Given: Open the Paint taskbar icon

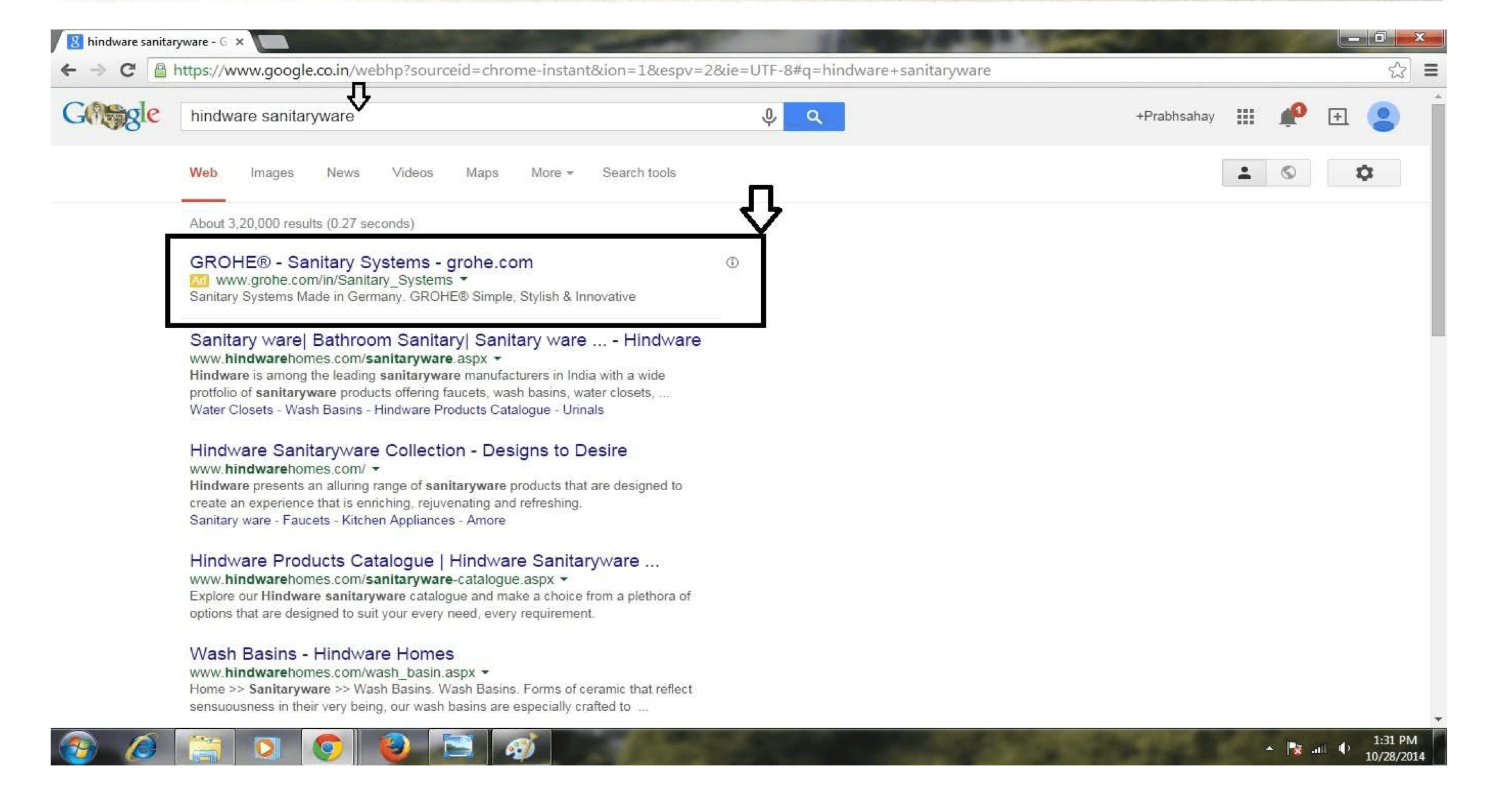Looking at the screenshot, I should [521, 747].
